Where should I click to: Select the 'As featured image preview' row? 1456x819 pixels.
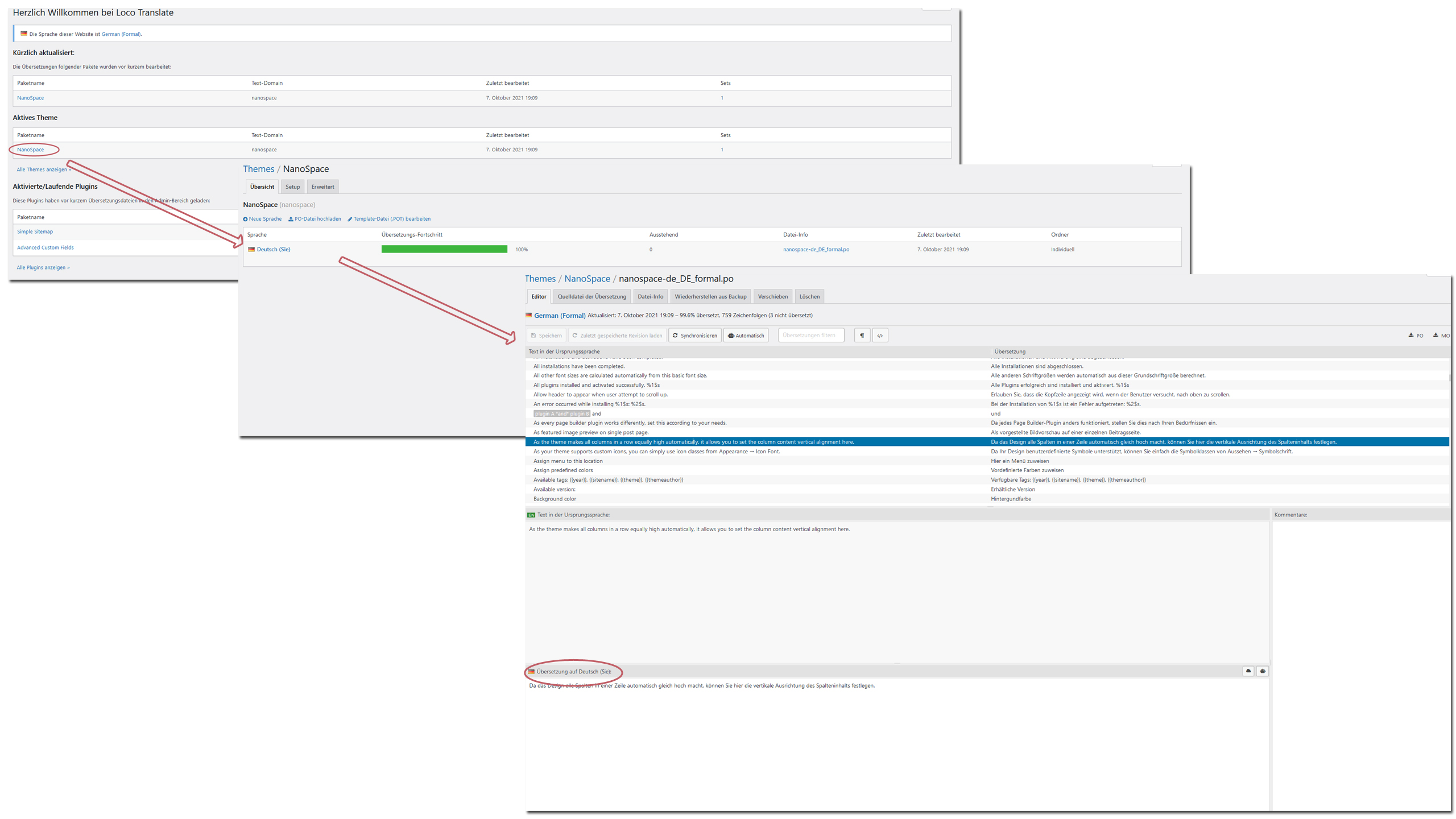[987, 432]
